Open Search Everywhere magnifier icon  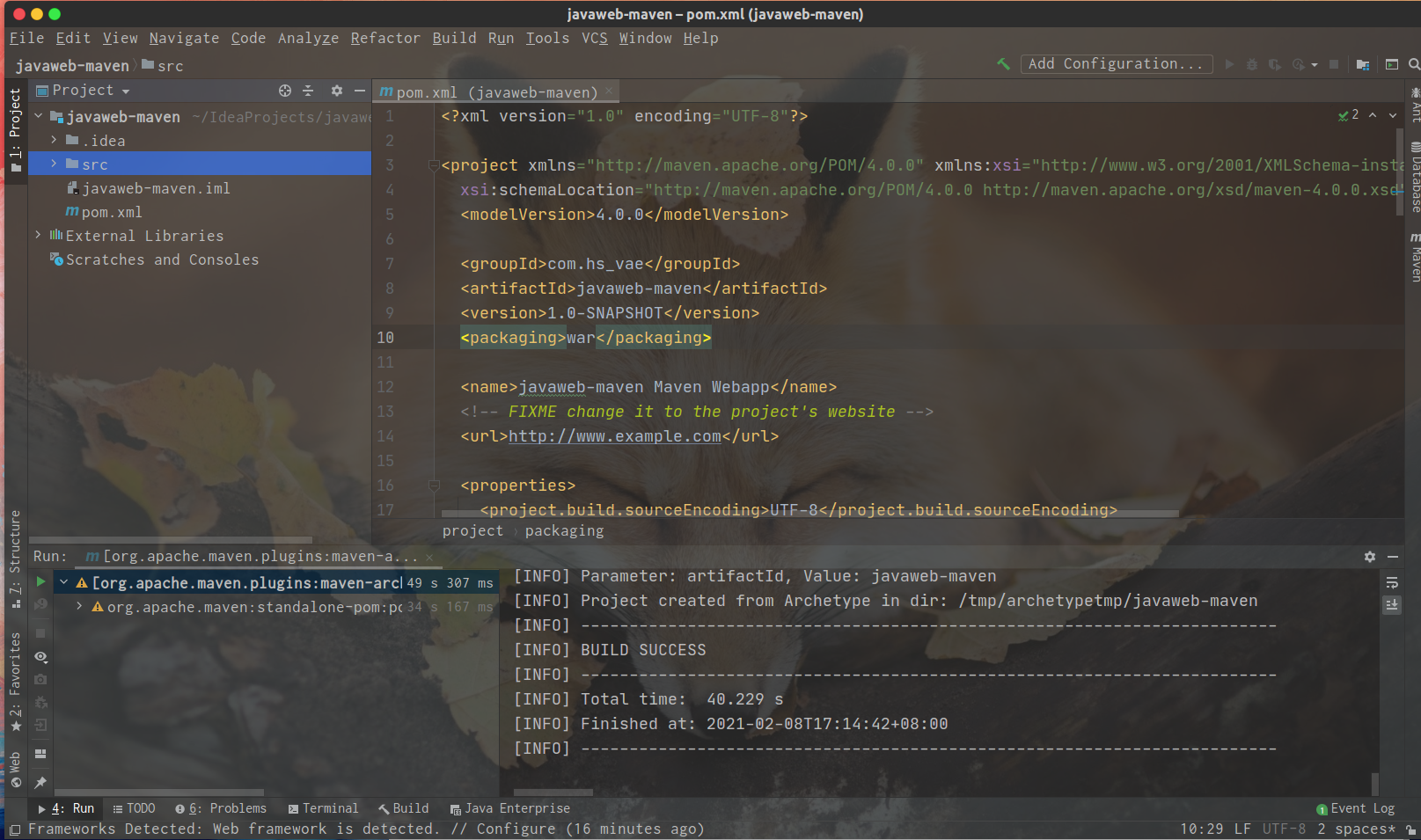point(1414,64)
